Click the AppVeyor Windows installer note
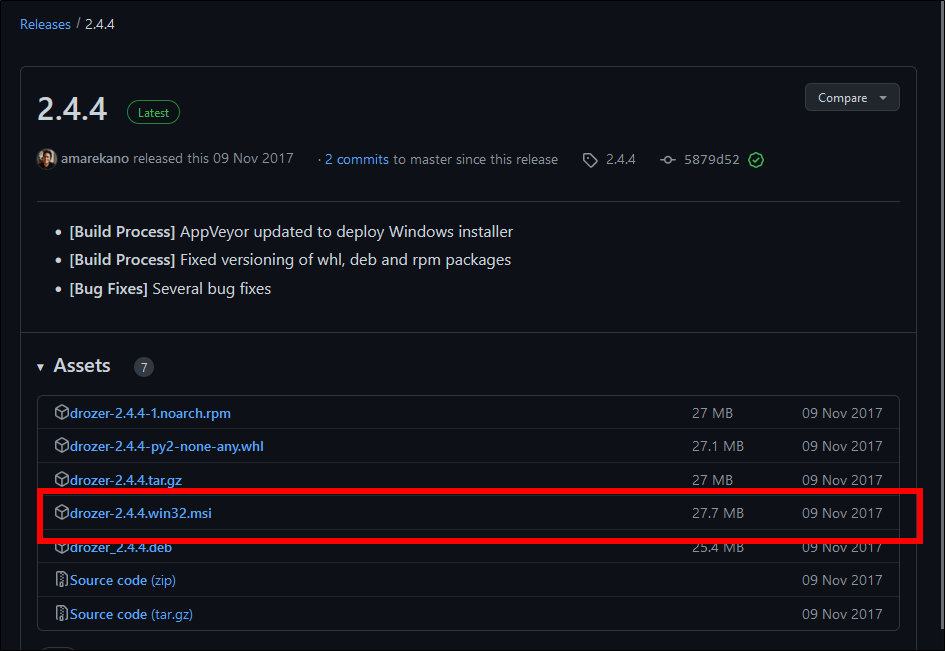Image resolution: width=945 pixels, height=651 pixels. (x=291, y=232)
